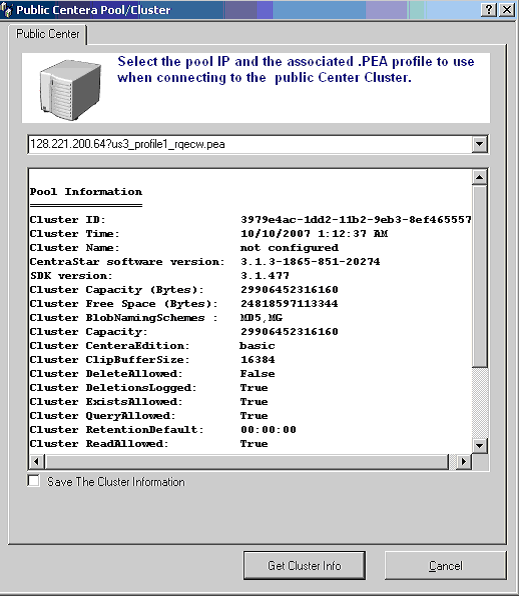521x597 pixels.
Task: Click the Cluster ExistsAllowed label
Action: coord(106,402)
